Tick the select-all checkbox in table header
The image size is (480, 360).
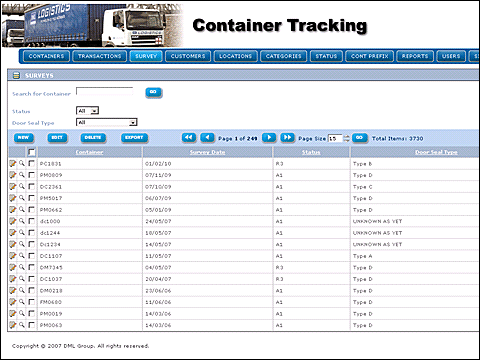tap(32, 152)
